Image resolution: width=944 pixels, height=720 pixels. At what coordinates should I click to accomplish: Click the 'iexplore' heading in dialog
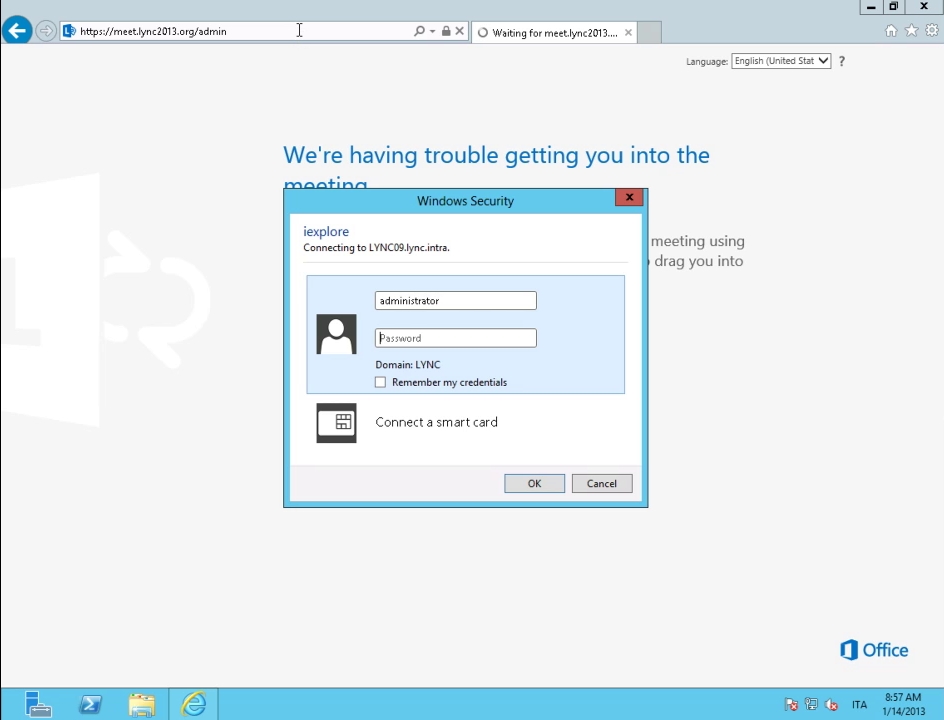point(326,232)
